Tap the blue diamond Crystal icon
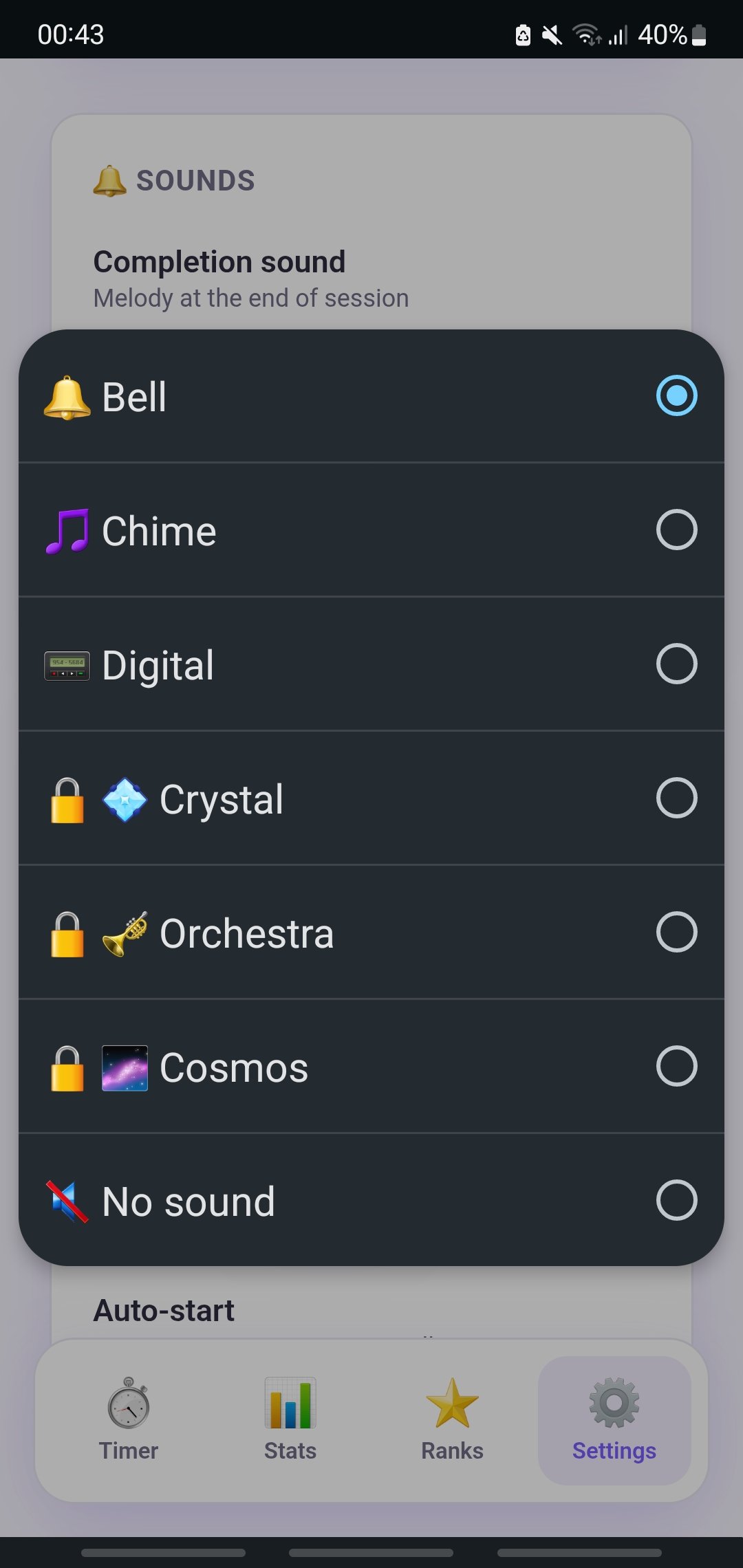743x1568 pixels. click(125, 800)
